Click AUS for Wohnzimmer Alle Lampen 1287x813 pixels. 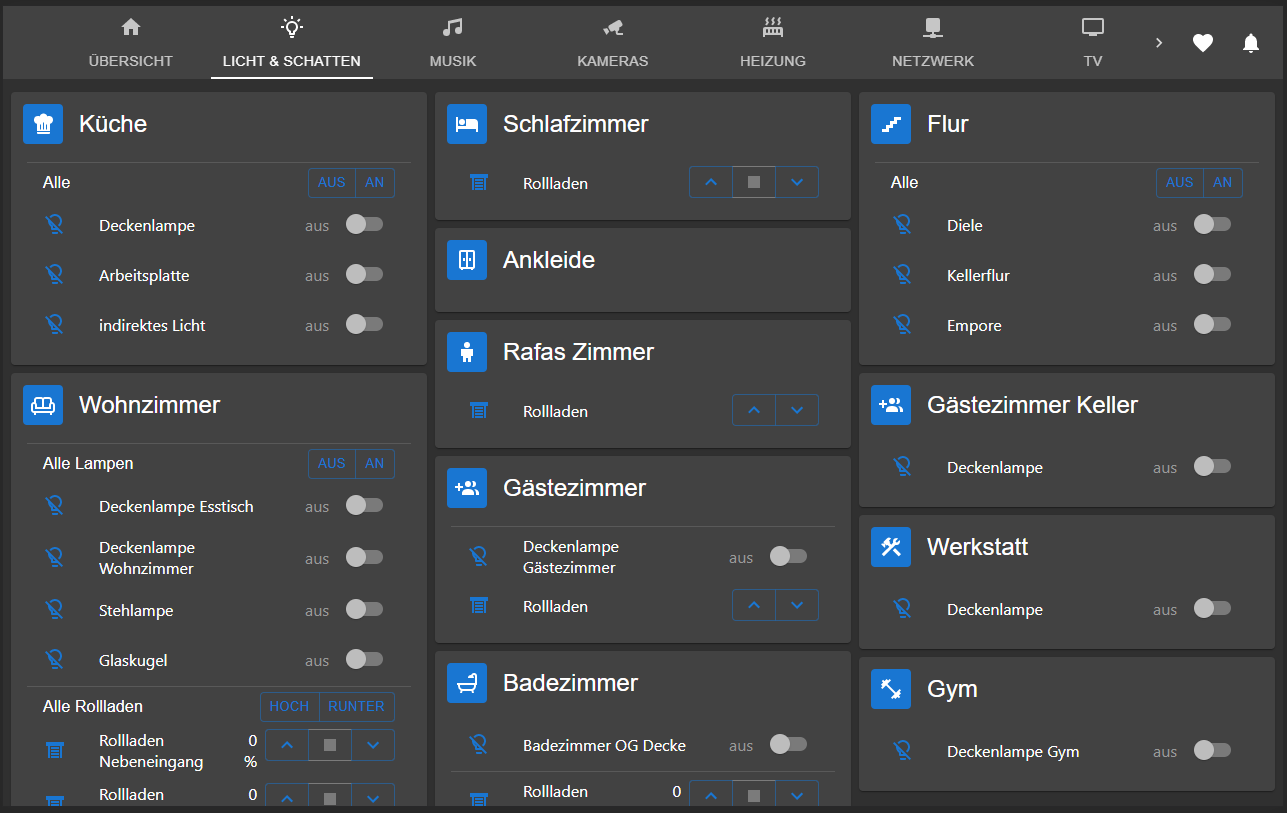click(x=332, y=464)
